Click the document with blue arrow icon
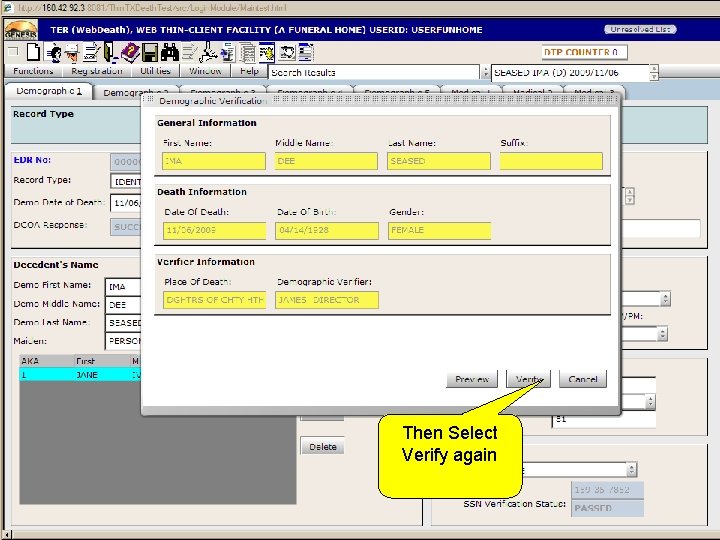The width and height of the screenshot is (720, 540). (x=227, y=52)
